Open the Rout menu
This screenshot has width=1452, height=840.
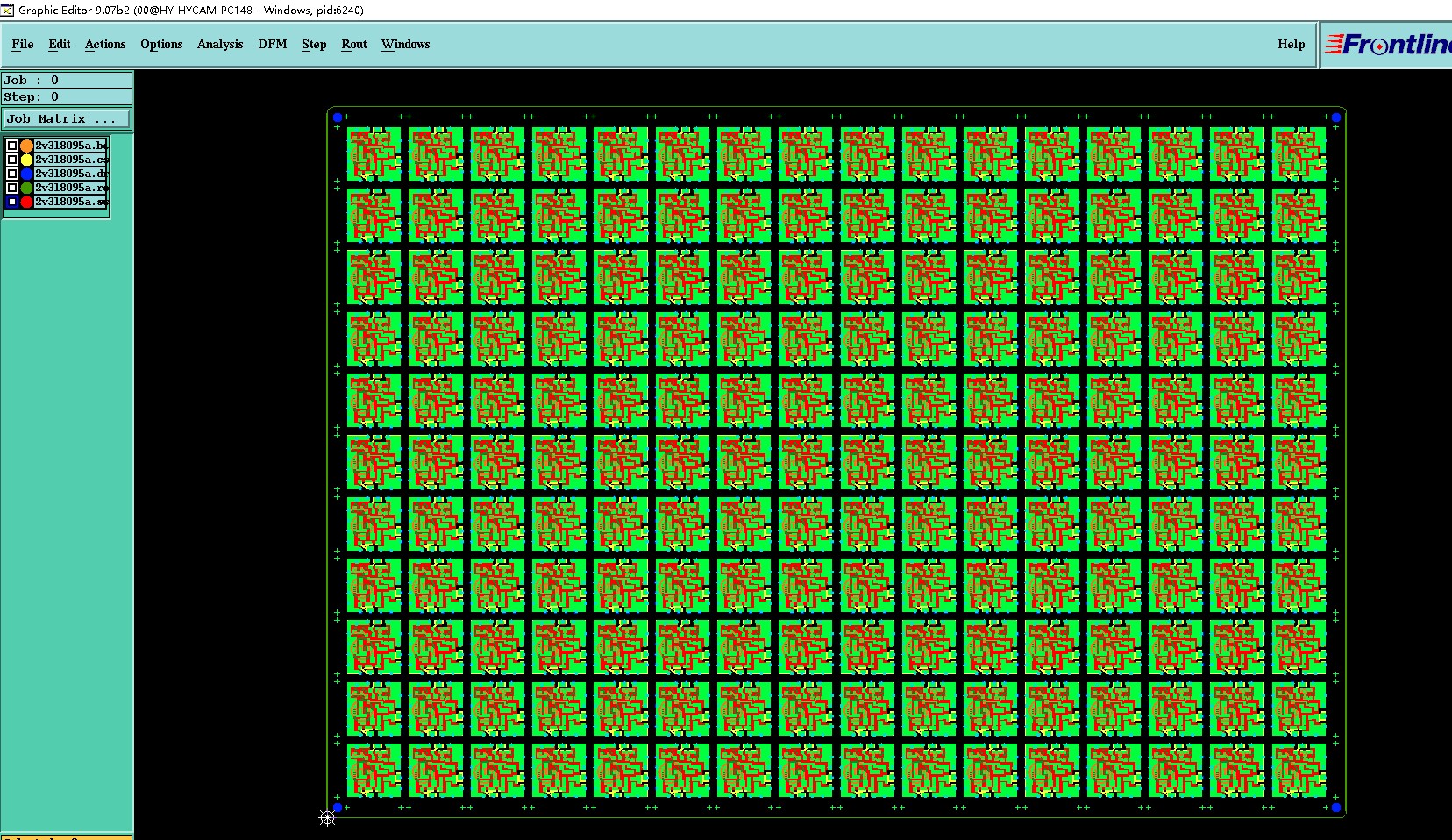click(x=354, y=44)
